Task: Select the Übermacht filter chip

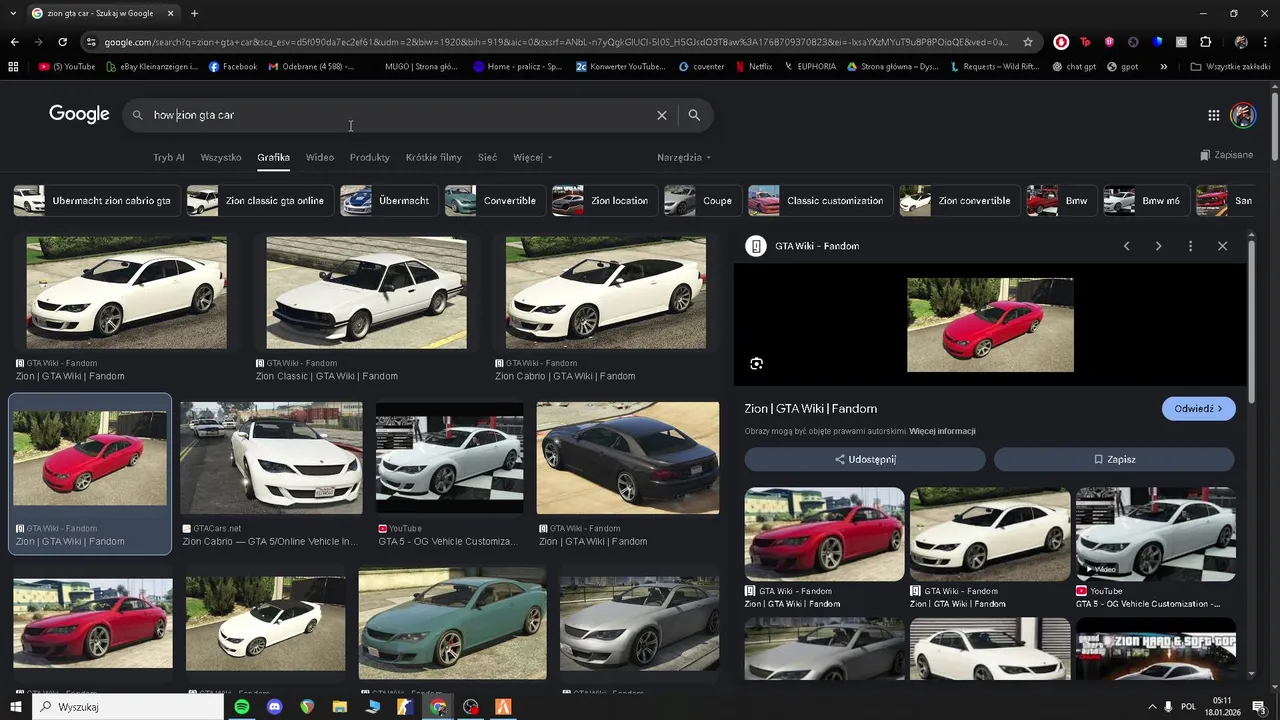Action: click(389, 201)
